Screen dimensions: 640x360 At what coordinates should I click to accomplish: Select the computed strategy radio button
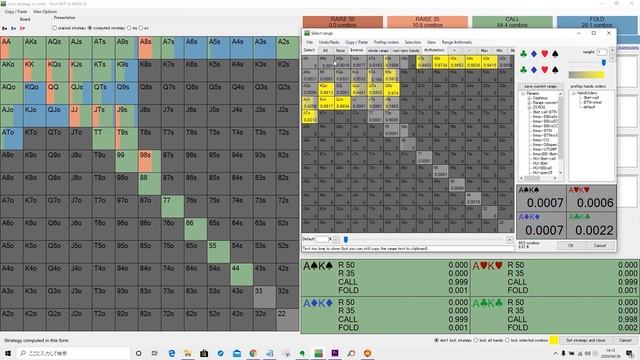pos(90,28)
